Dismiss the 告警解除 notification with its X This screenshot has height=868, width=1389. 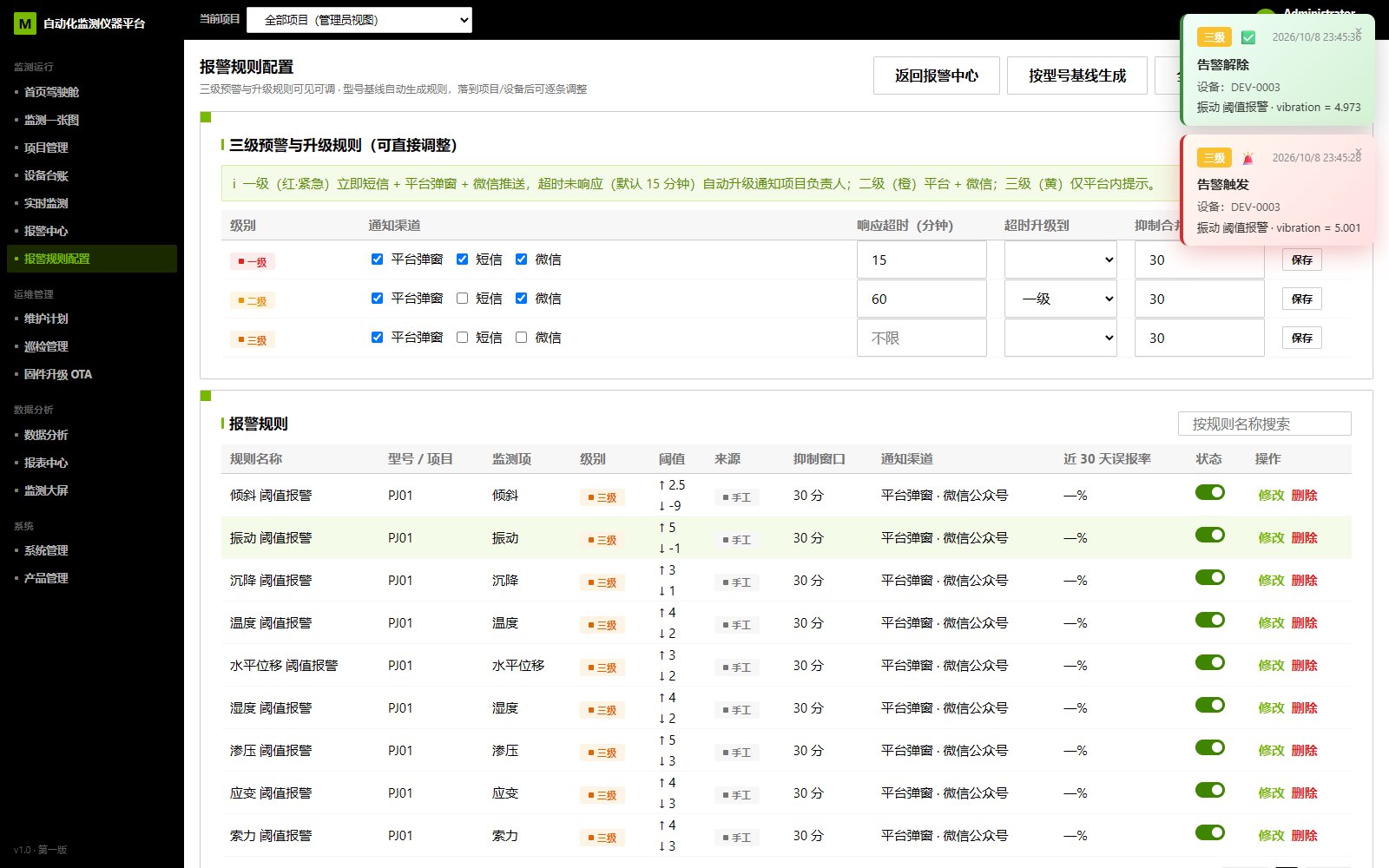pos(1359,32)
